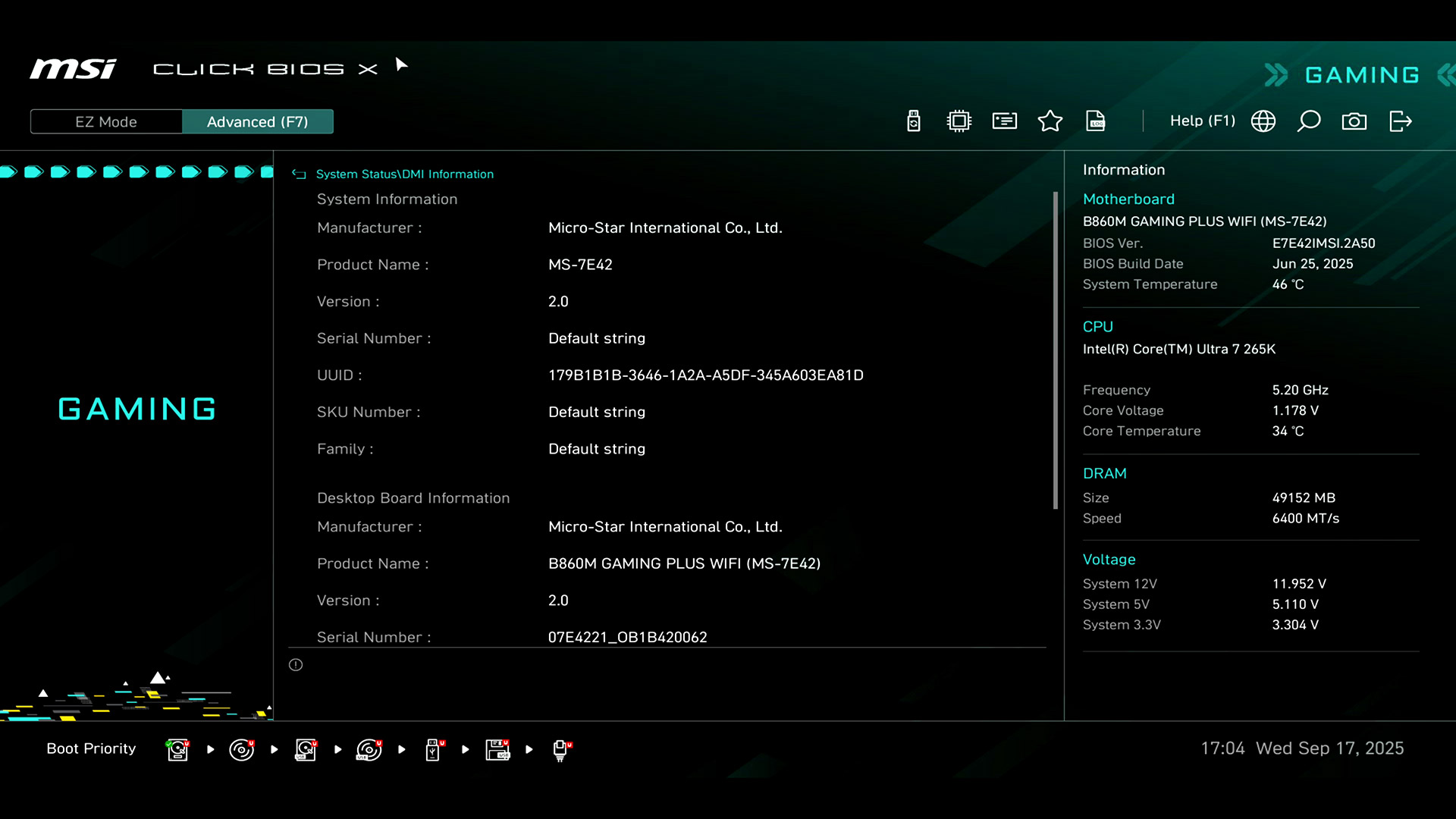The width and height of the screenshot is (1456, 819).
Task: Open Help (F1)
Action: (1202, 121)
